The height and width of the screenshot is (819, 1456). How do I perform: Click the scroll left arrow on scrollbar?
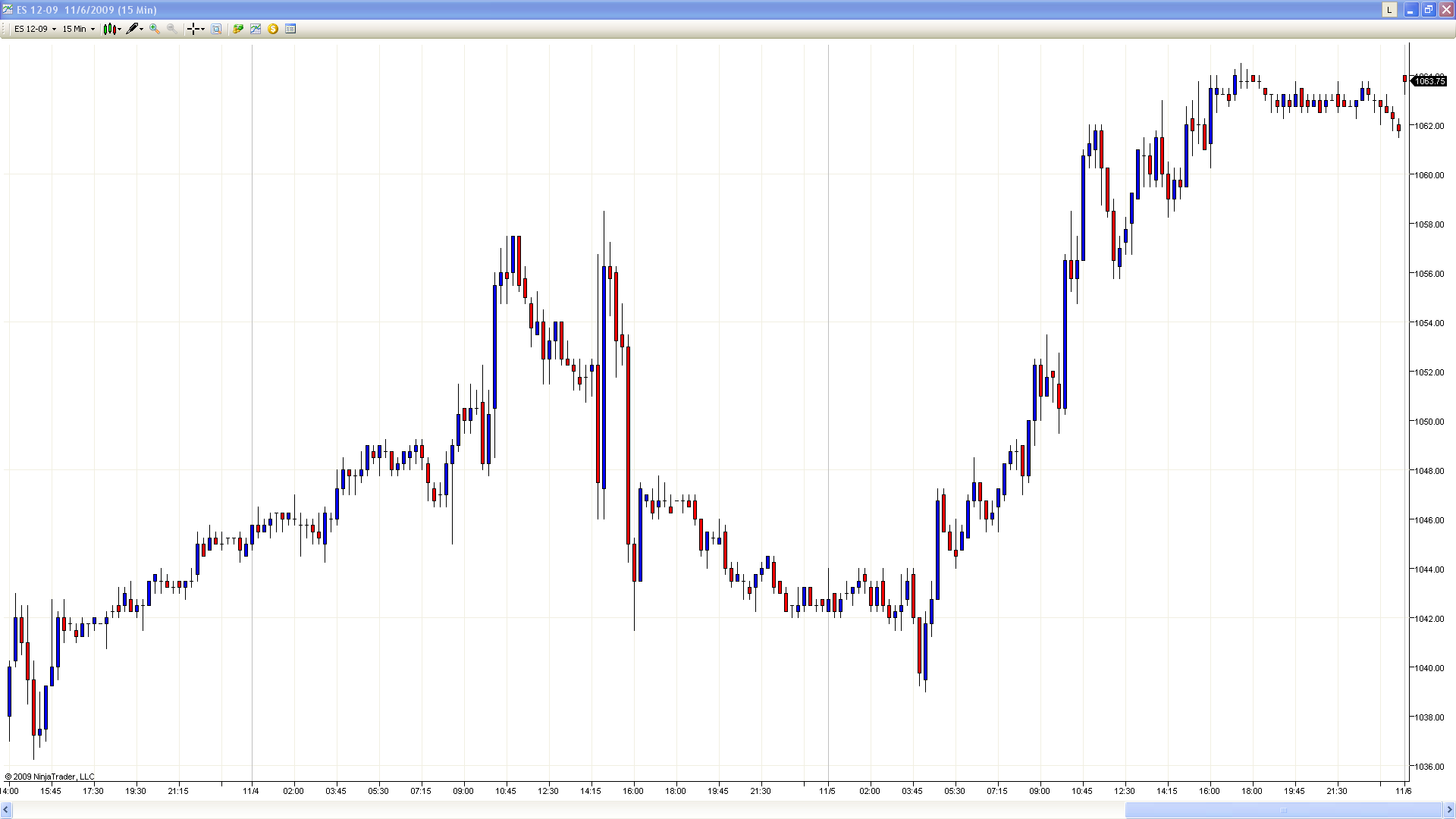6,810
